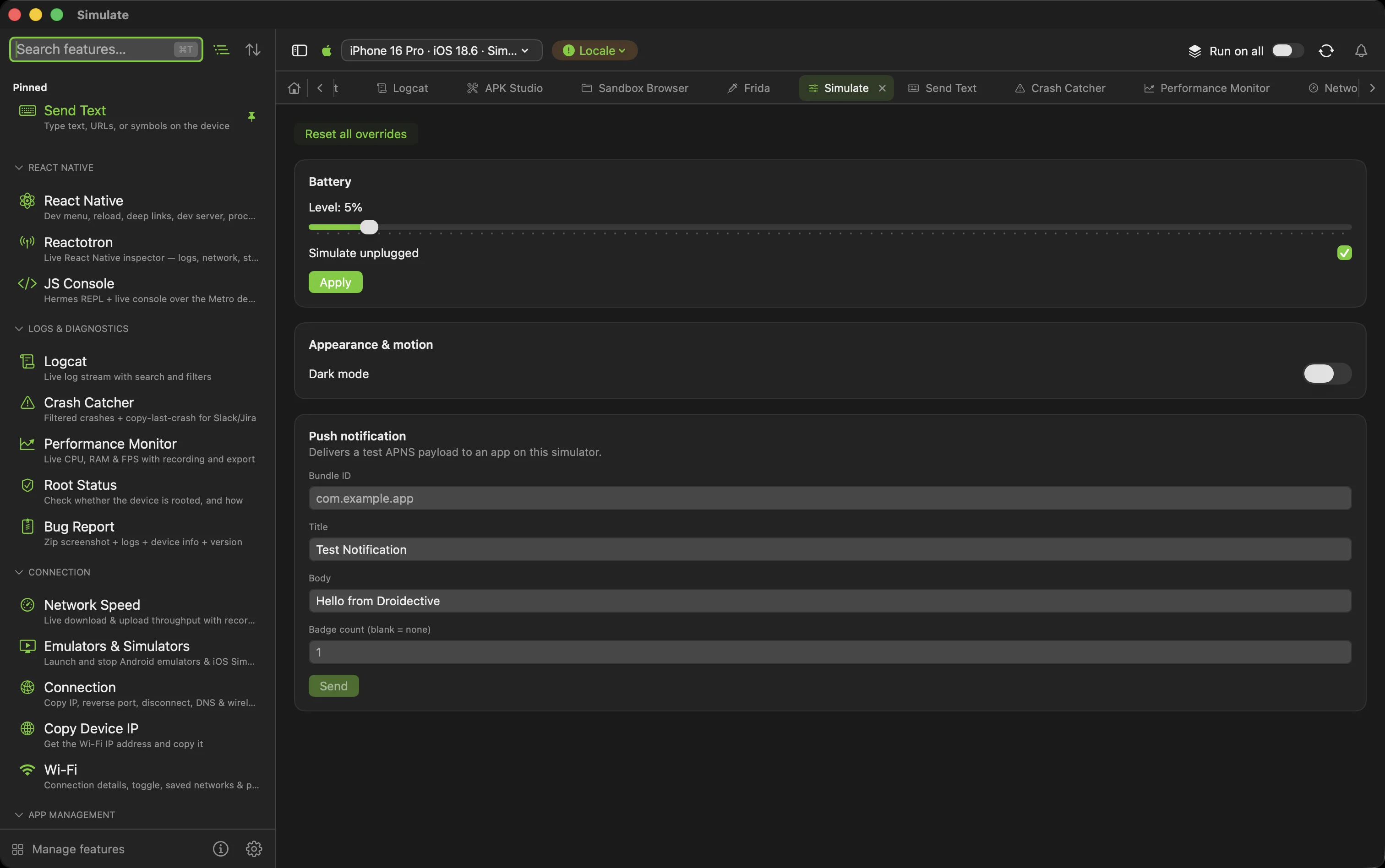1385x868 pixels.
Task: Switch to the Performance Monitor tab
Action: click(1206, 88)
